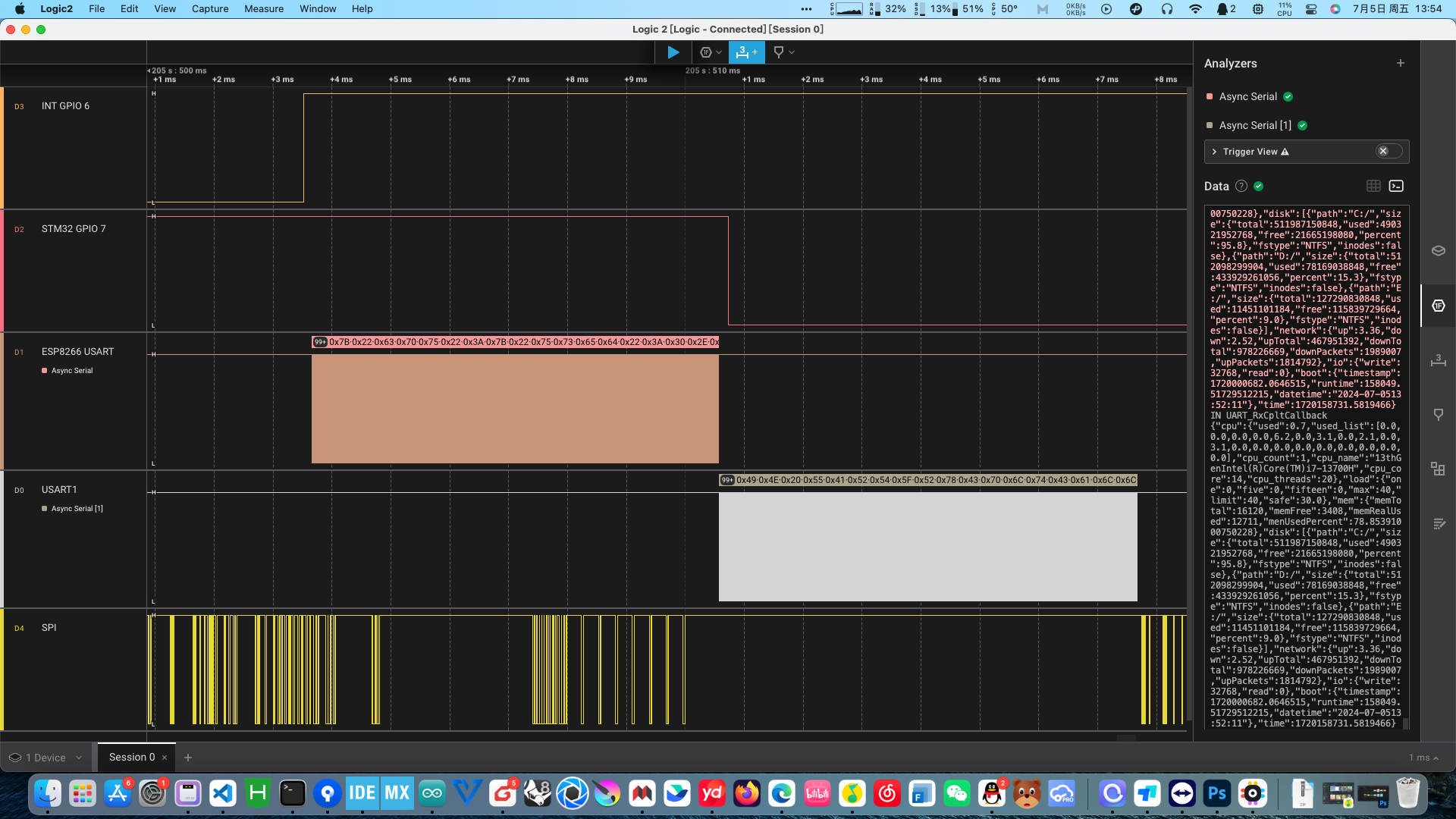This screenshot has height=819, width=1456.
Task: Open the 1 Device dropdown
Action: (45, 758)
